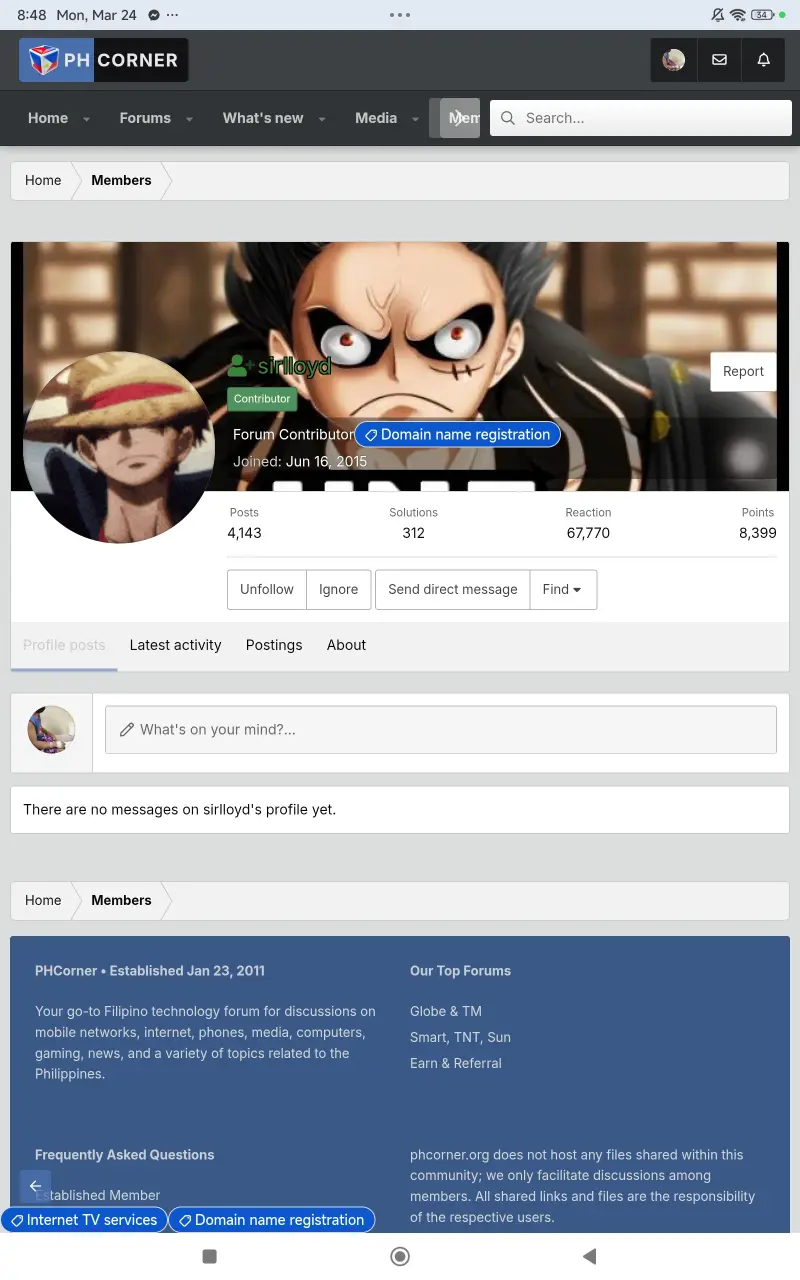This screenshot has height=1280, width=800.
Task: Open the Earn & Referral forum link
Action: [x=456, y=1063]
